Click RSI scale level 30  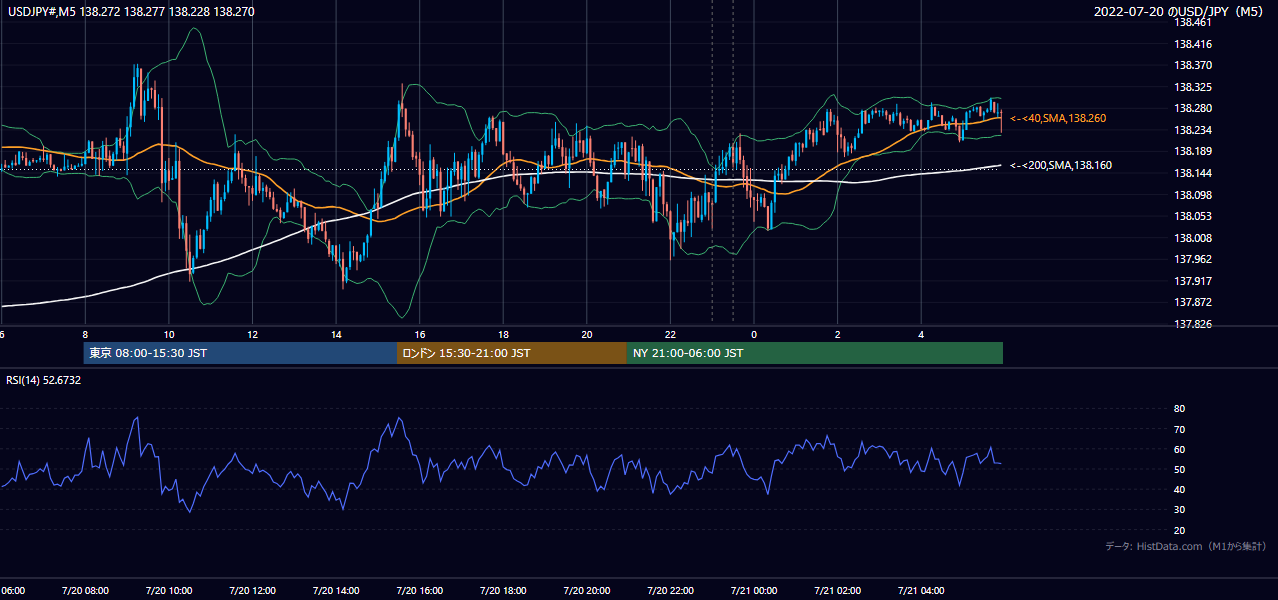pyautogui.click(x=1180, y=510)
